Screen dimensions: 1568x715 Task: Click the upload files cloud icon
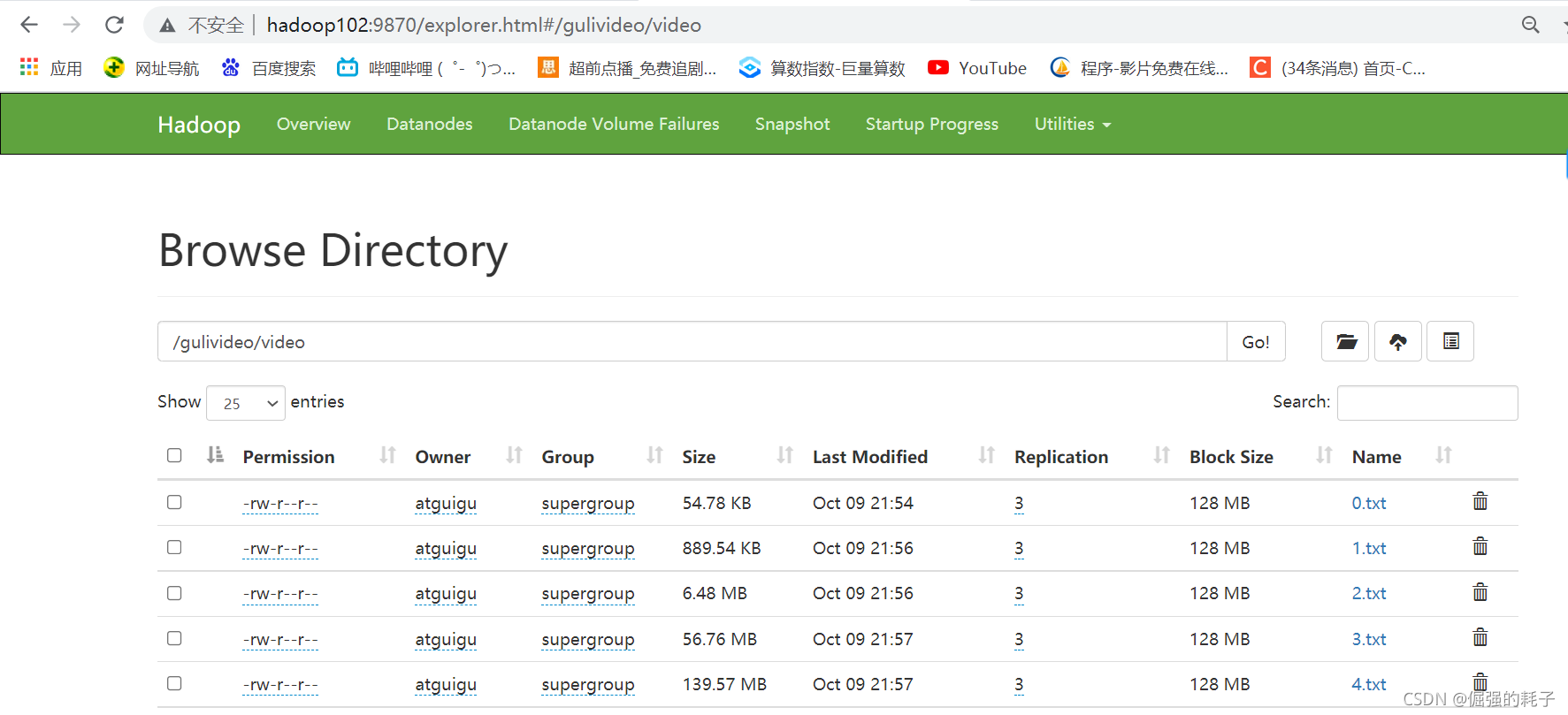(x=1398, y=341)
